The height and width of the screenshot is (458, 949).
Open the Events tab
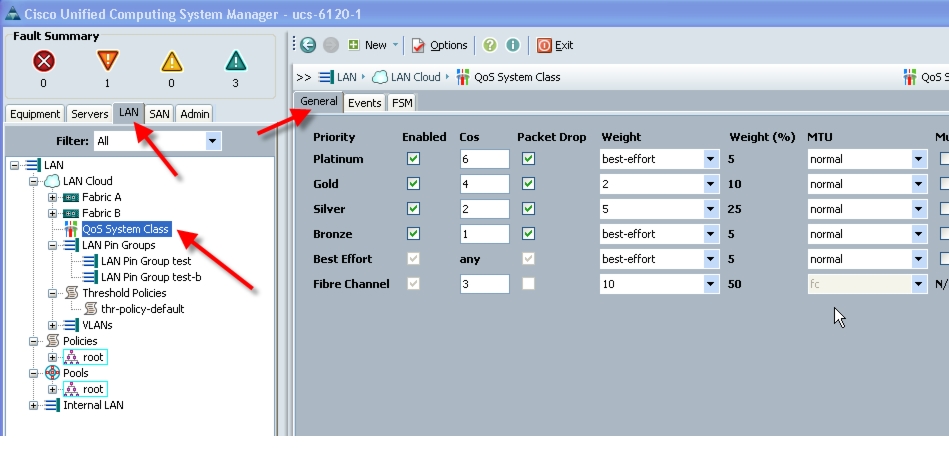coord(364,103)
